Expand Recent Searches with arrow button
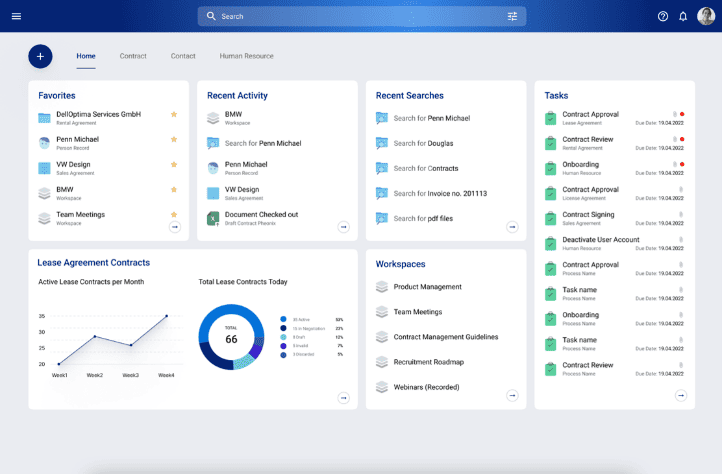Image resolution: width=722 pixels, height=474 pixels. point(512,227)
